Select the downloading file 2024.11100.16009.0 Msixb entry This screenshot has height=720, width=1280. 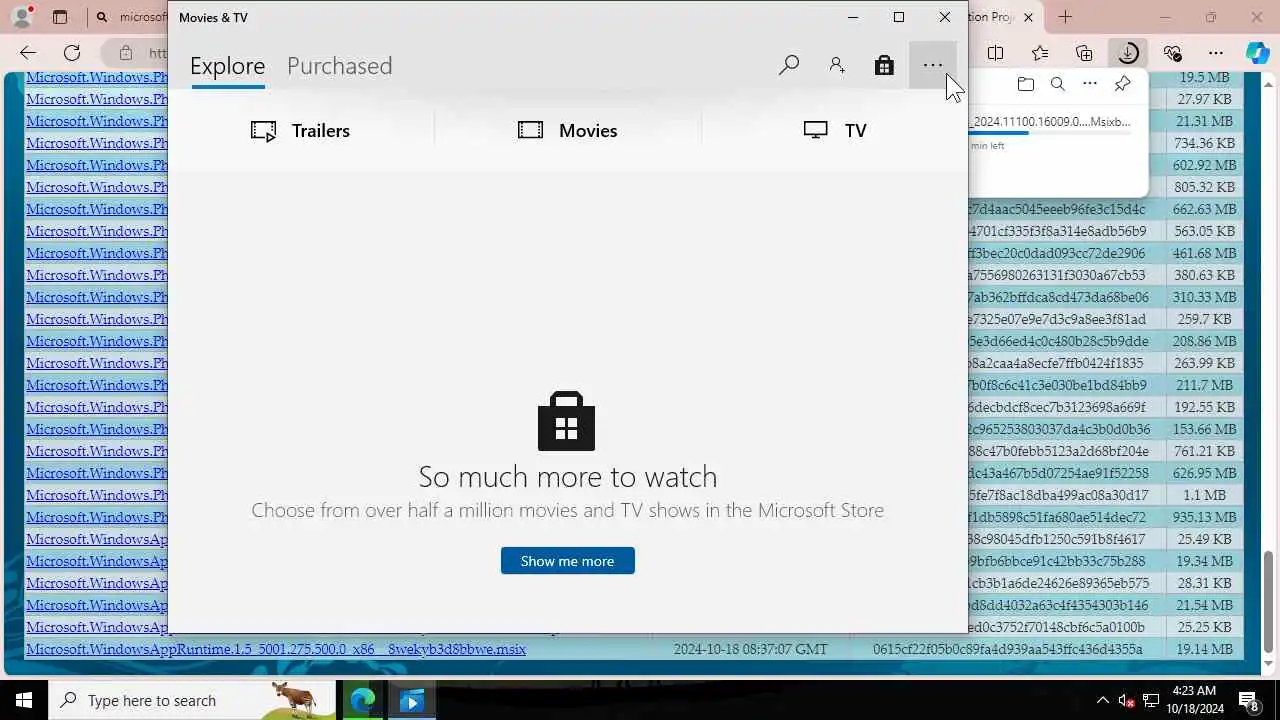click(x=1051, y=122)
